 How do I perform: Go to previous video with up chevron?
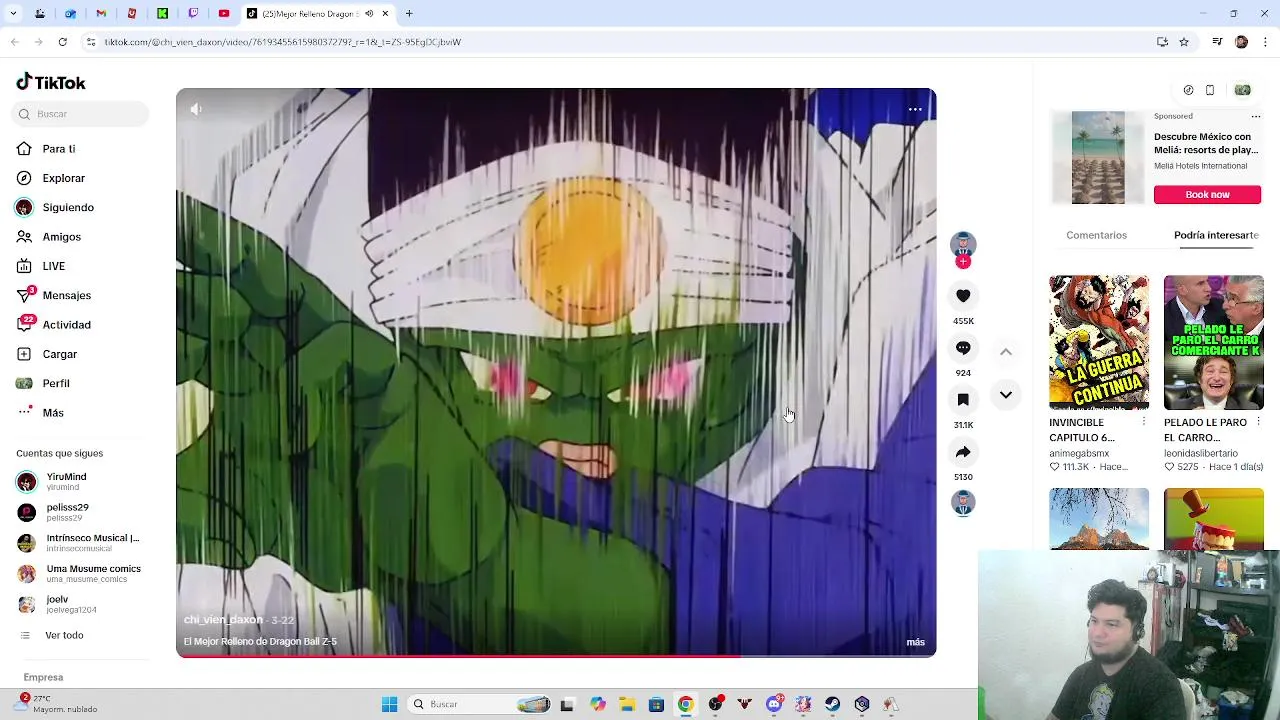pos(1006,352)
